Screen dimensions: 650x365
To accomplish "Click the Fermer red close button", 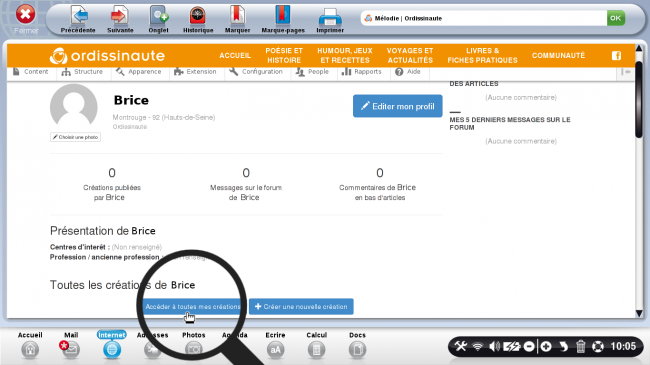I will click(25, 15).
